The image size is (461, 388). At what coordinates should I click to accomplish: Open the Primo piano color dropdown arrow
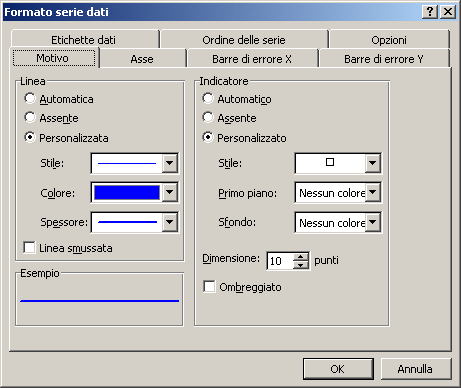coord(372,192)
